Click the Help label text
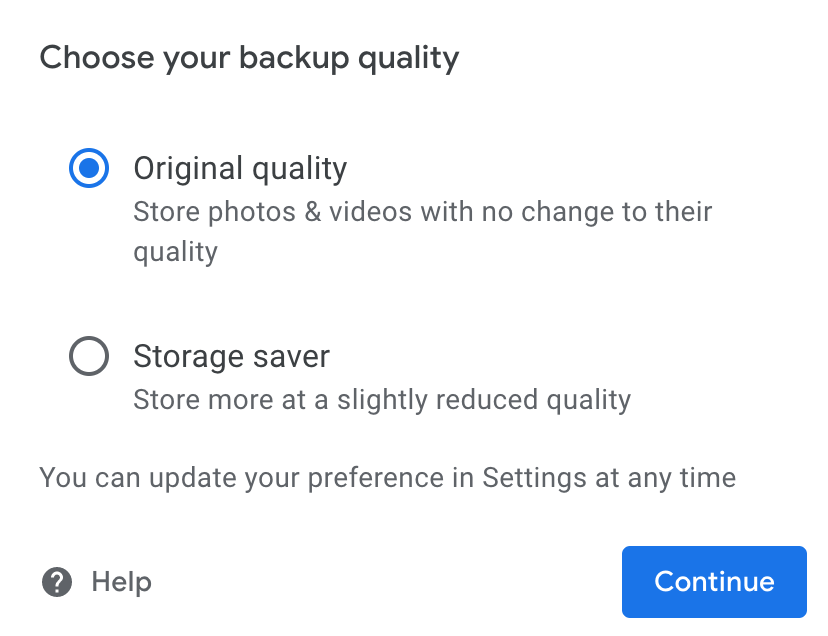Image resolution: width=828 pixels, height=636 pixels. pyautogui.click(x=120, y=581)
